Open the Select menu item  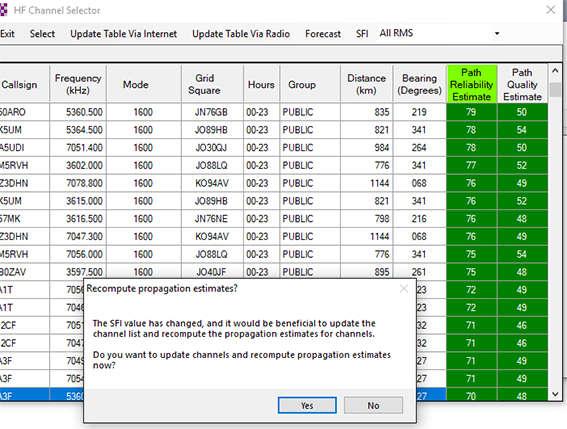(42, 34)
